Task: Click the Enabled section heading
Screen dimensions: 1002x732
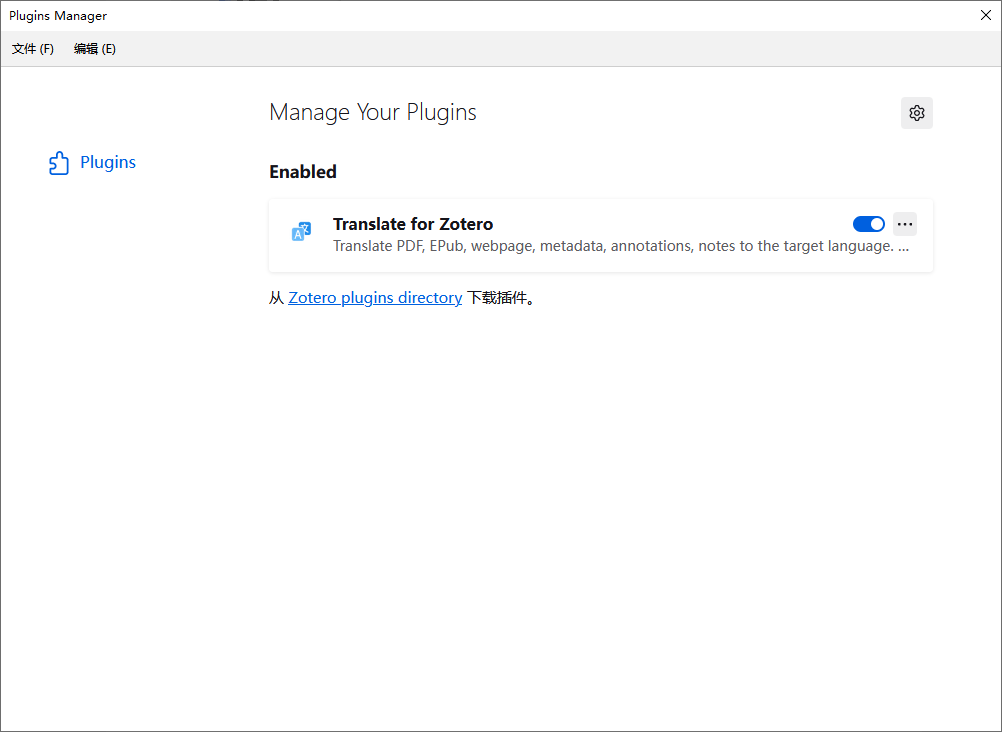Action: [303, 172]
